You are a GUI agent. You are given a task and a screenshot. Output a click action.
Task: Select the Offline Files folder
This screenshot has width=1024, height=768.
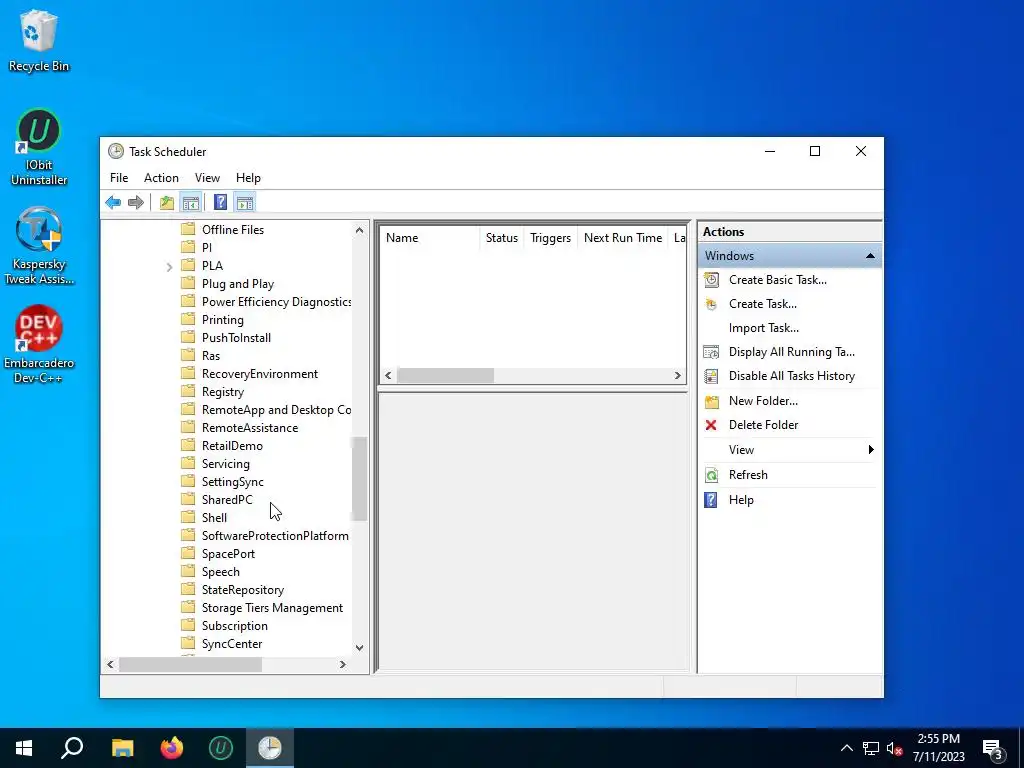232,230
